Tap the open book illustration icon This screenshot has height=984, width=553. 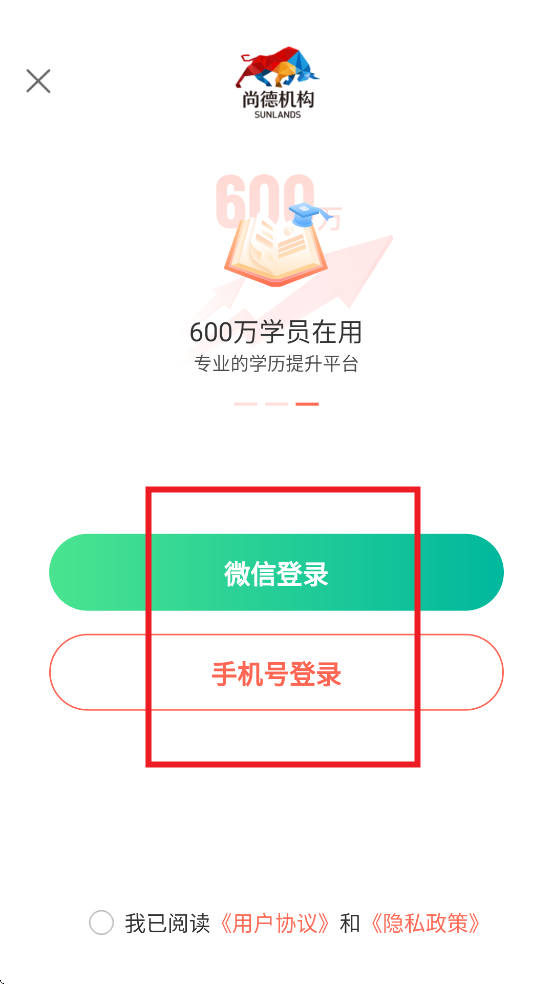click(x=275, y=250)
